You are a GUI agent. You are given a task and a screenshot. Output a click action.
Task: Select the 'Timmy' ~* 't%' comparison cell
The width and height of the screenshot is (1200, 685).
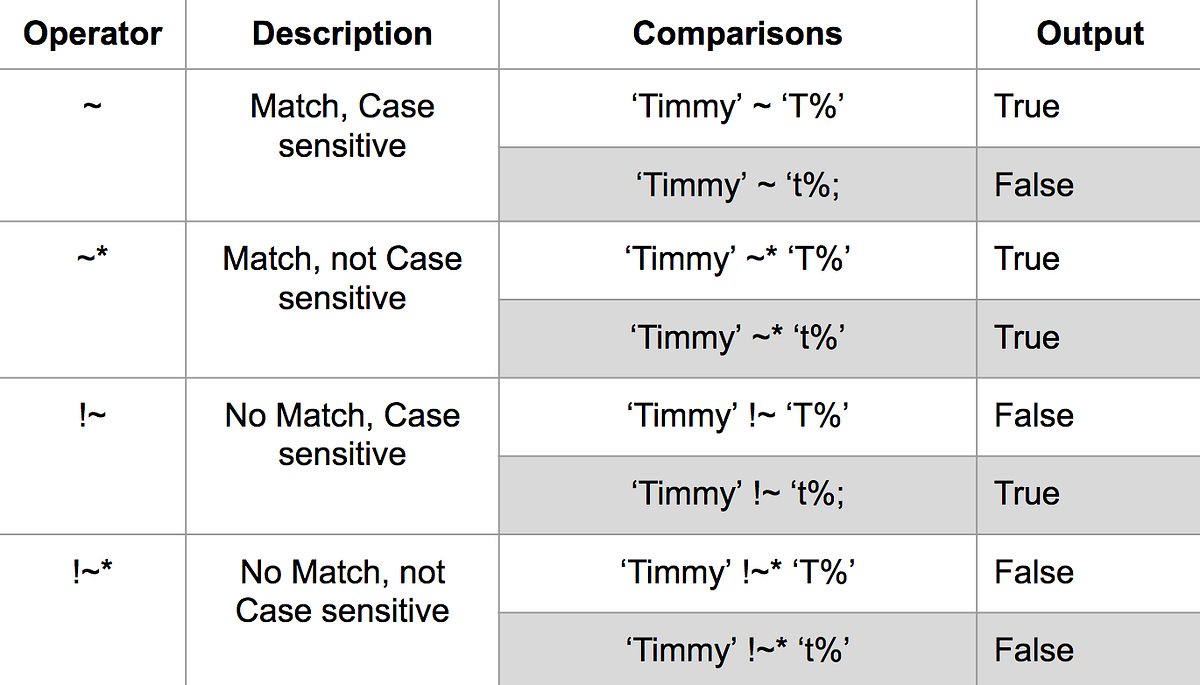point(737,338)
